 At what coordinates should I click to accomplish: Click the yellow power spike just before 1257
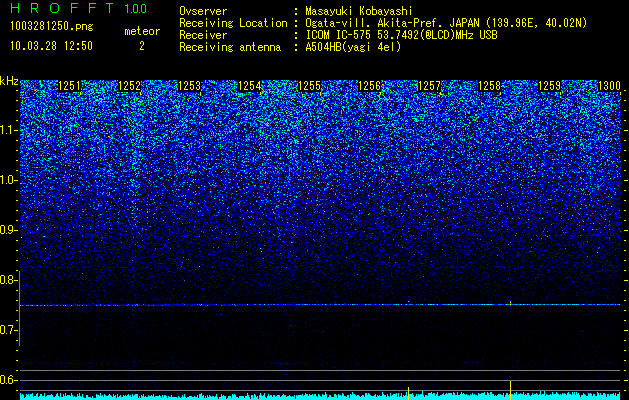(408, 393)
